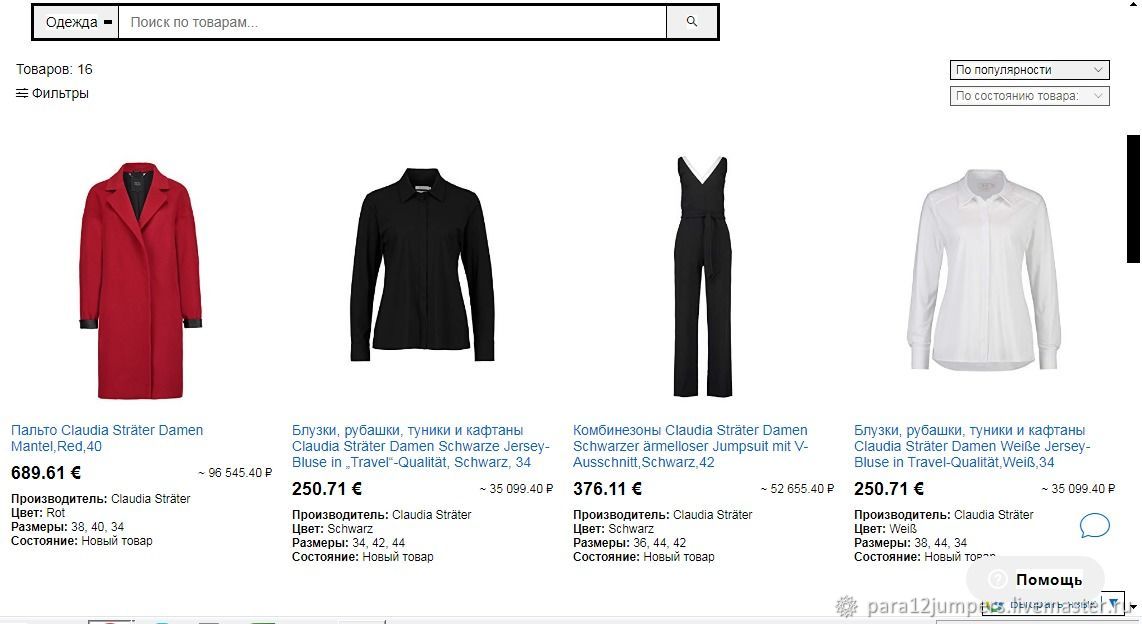
Task: Open the chat bubble icon
Action: click(x=1094, y=525)
